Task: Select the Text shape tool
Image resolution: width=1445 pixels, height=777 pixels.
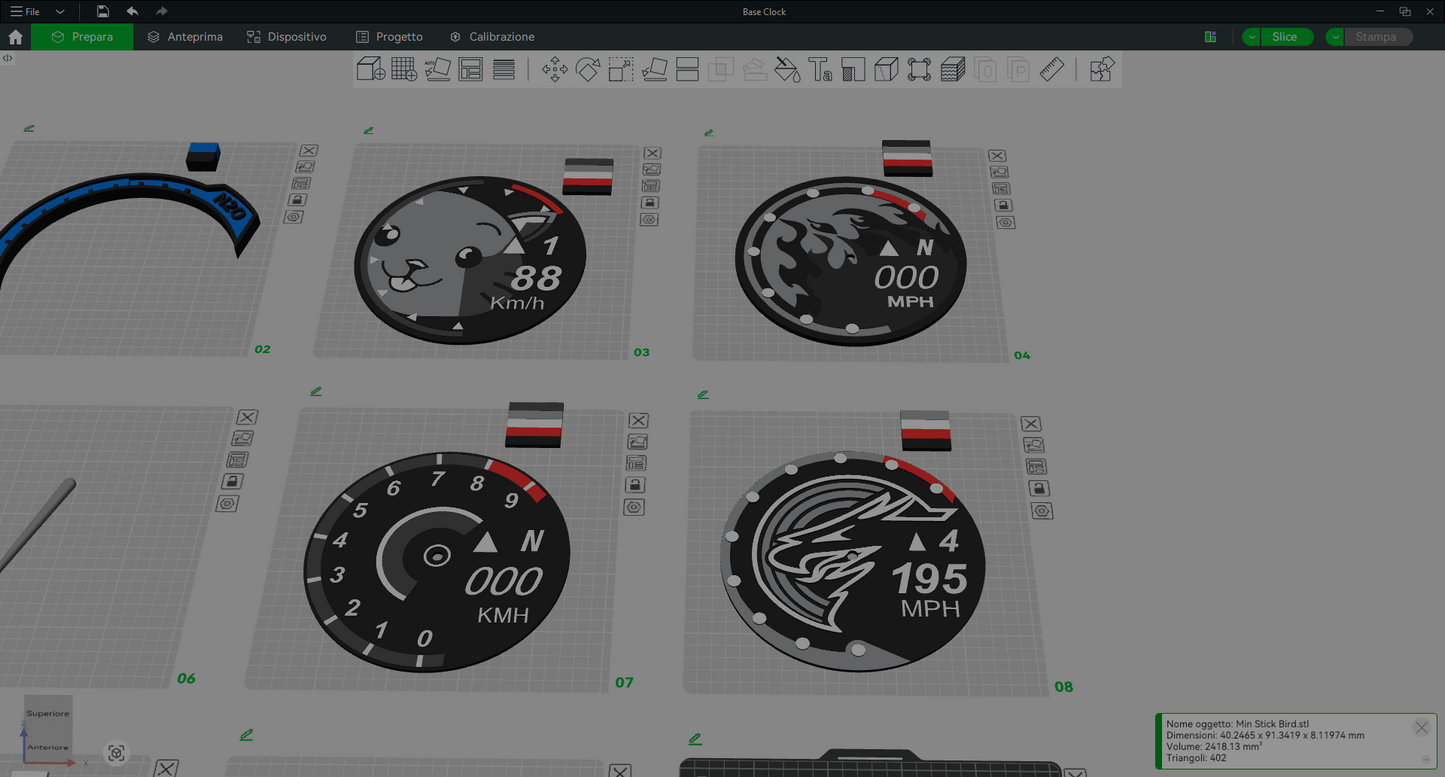Action: [820, 69]
